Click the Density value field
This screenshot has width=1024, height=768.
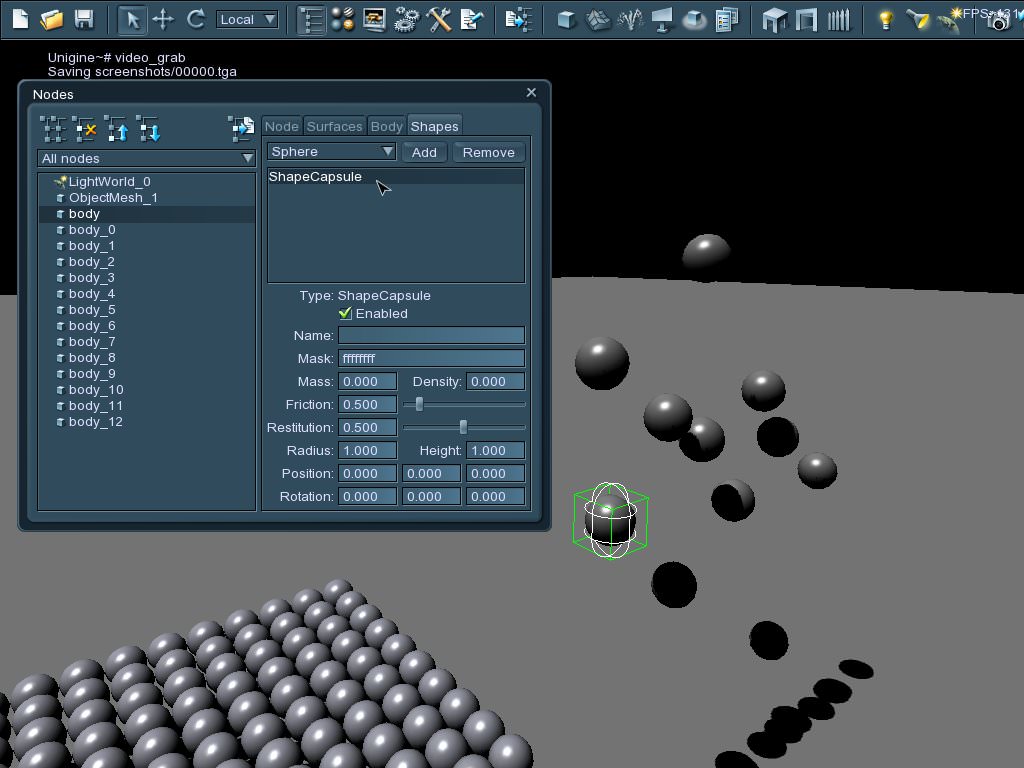(x=495, y=381)
